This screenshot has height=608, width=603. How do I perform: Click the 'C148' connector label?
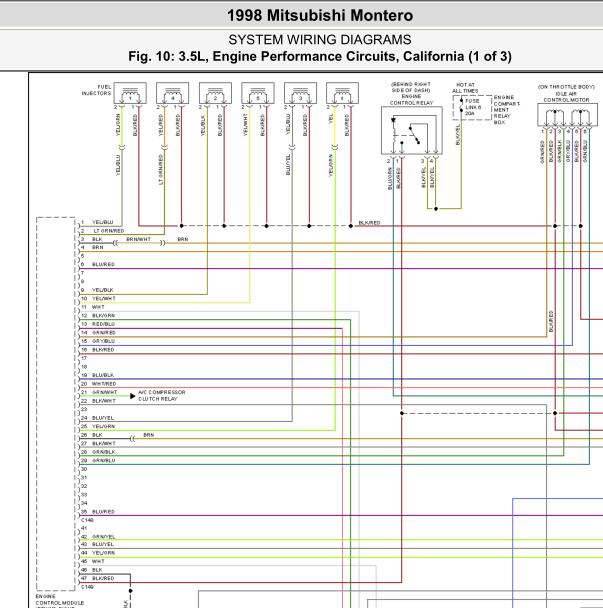tap(87, 520)
